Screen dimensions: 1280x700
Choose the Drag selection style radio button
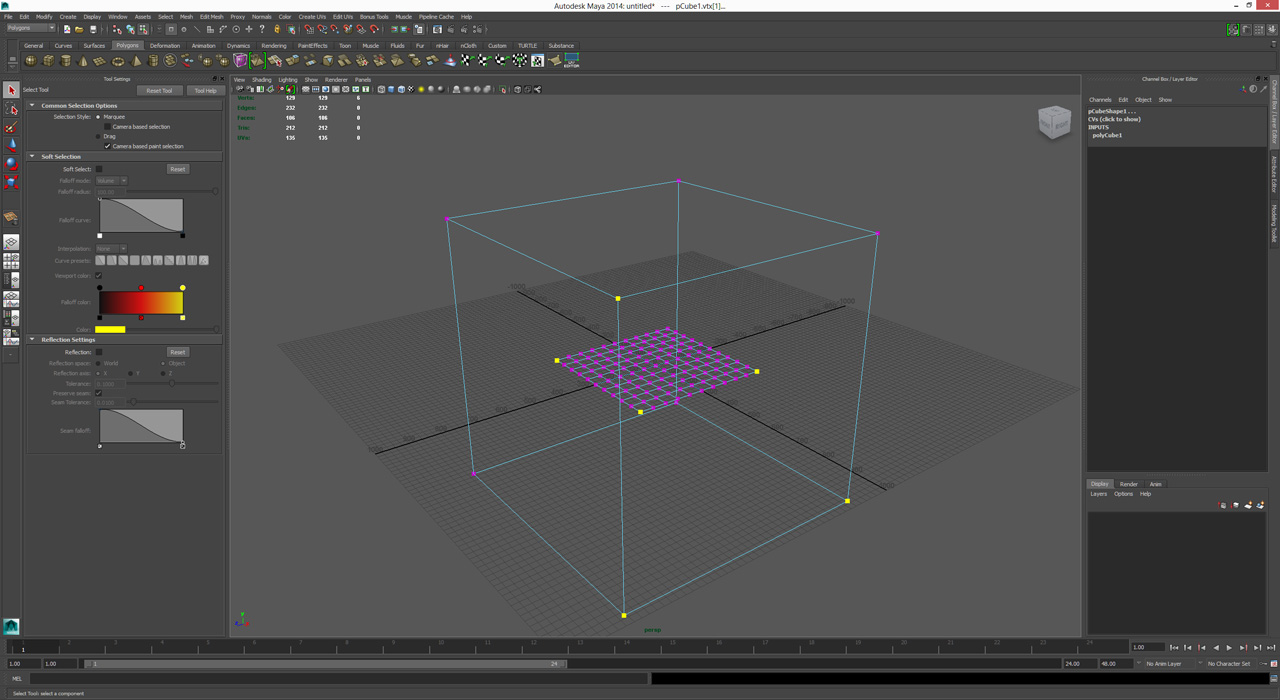coord(99,136)
